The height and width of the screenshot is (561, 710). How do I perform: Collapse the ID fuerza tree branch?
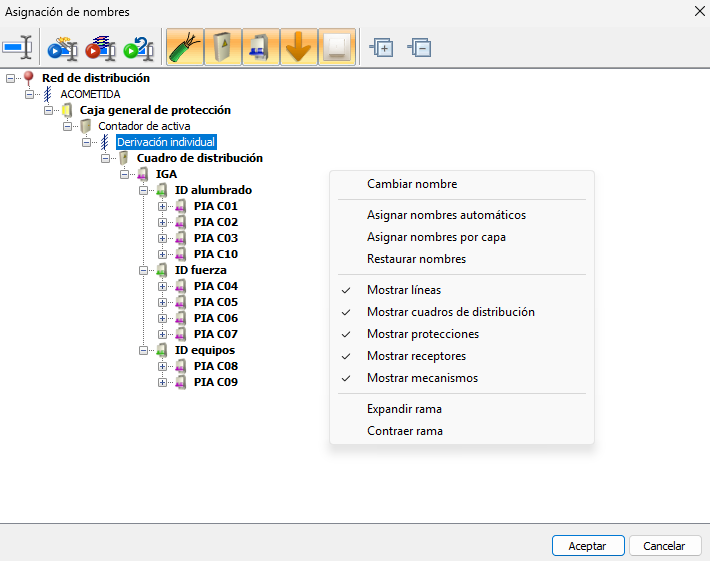point(145,270)
